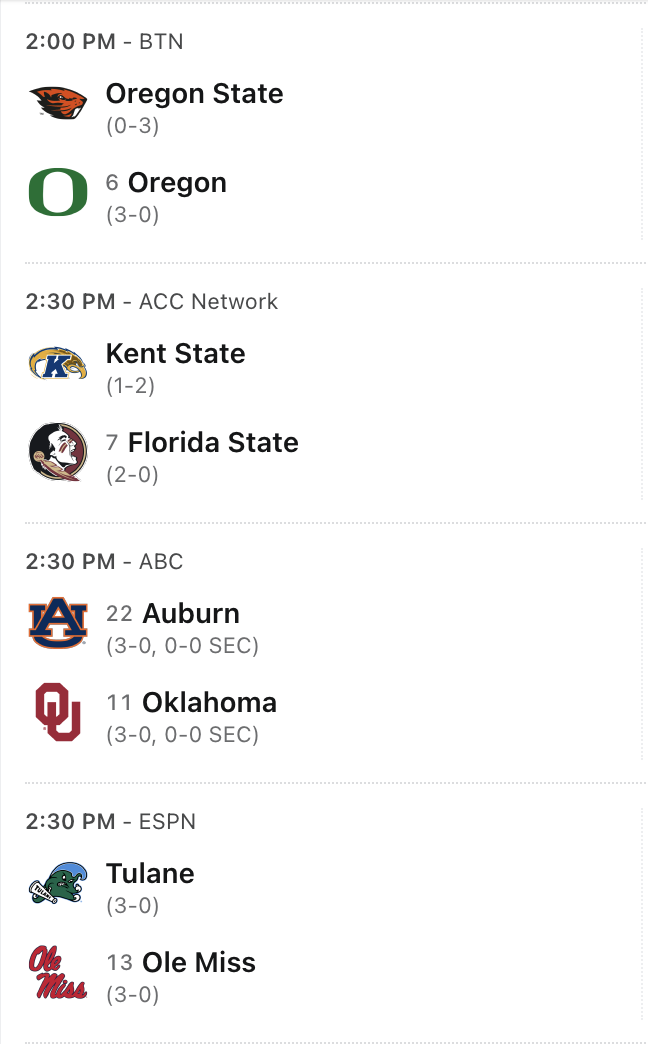Open the Oregon State team link
648x1044 pixels.
(194, 94)
